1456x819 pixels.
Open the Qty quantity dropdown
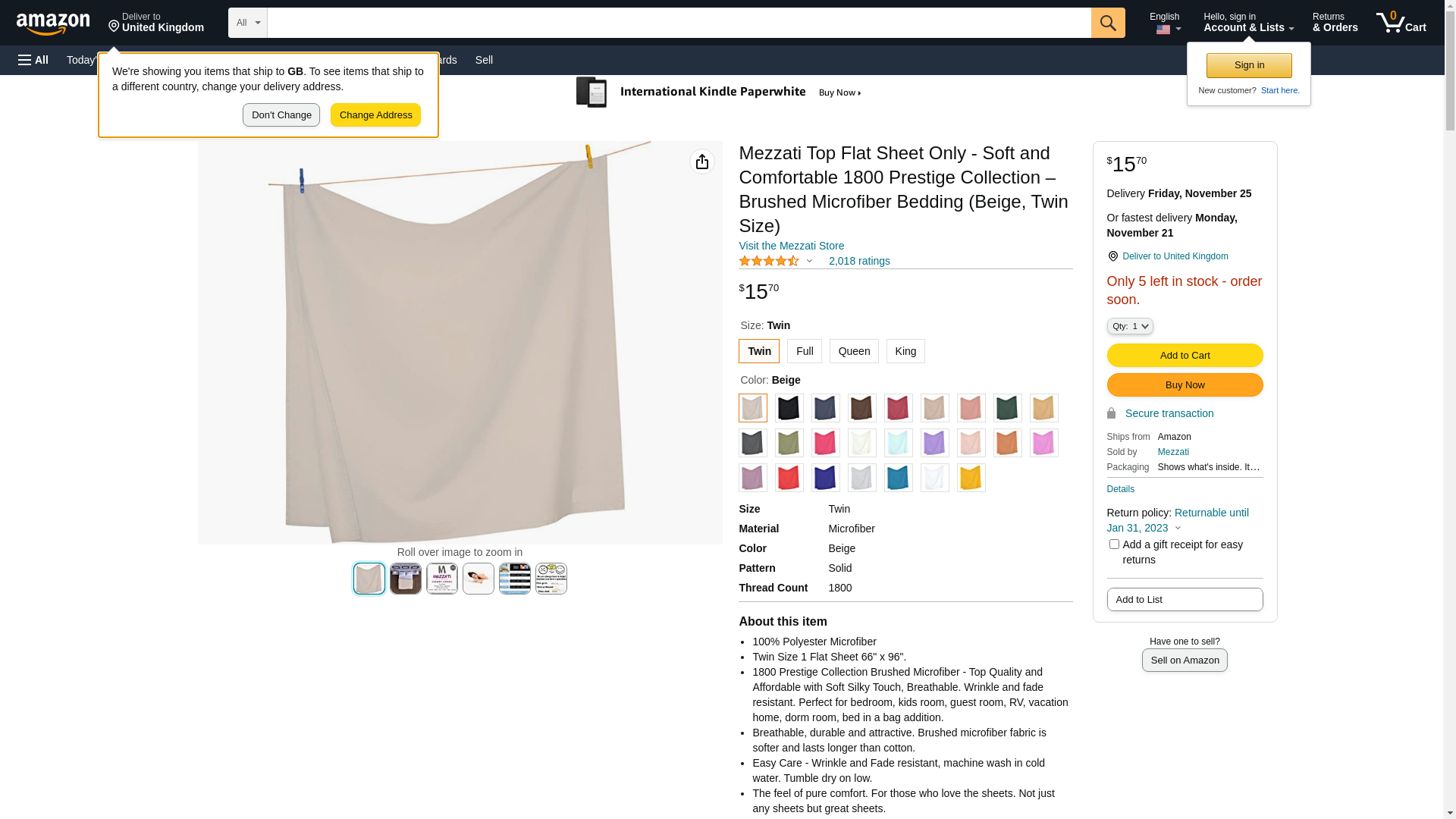coord(1130,326)
